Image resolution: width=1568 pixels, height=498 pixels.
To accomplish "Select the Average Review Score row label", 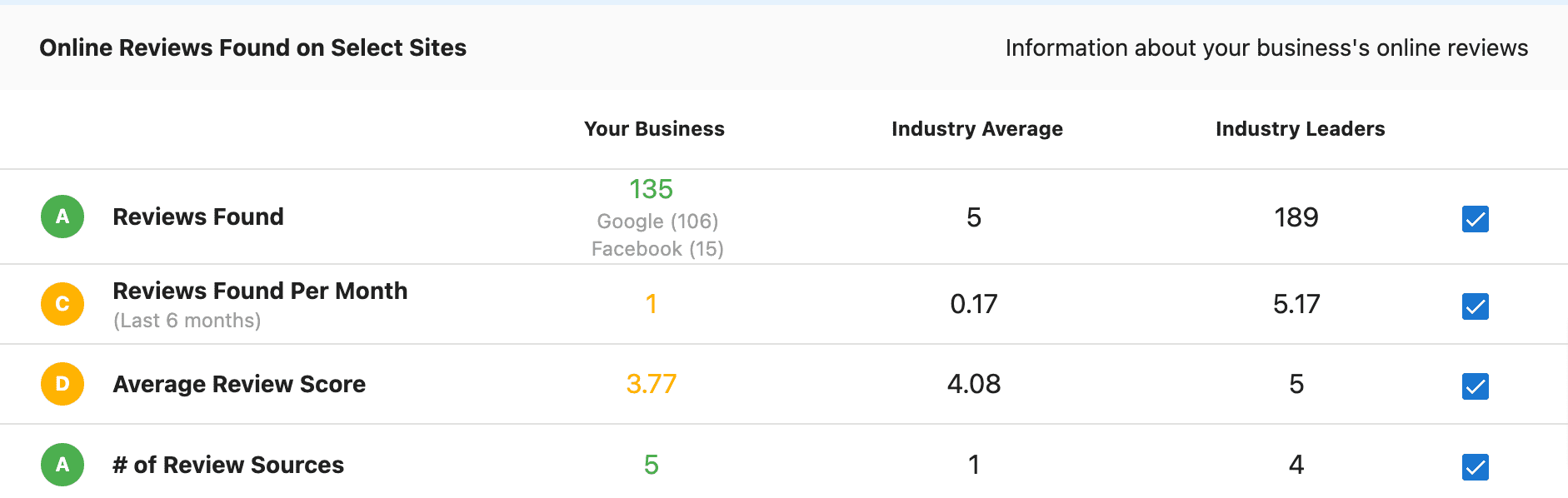I will click(239, 384).
